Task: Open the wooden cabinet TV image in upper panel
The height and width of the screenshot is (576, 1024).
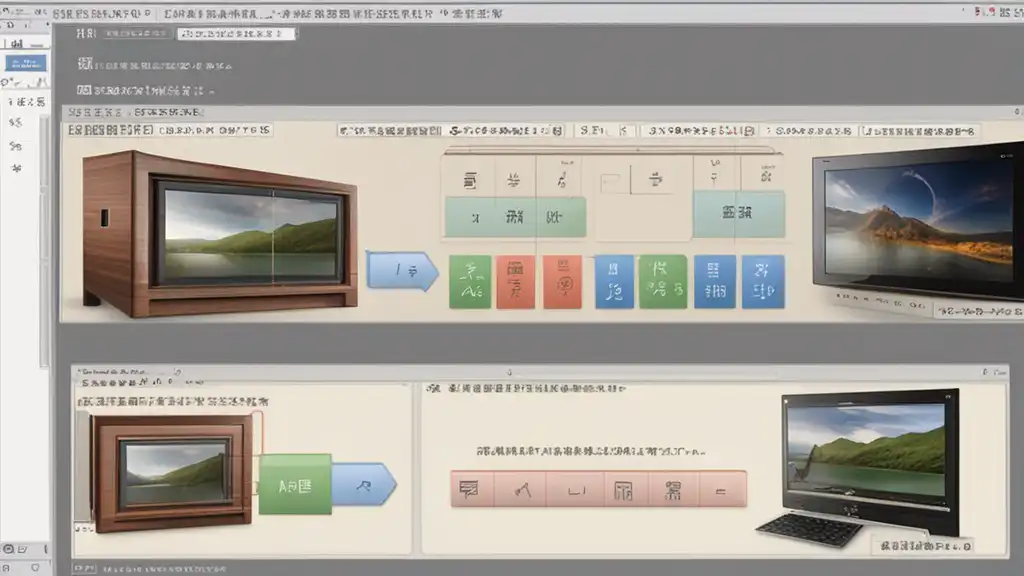Action: coord(220,233)
